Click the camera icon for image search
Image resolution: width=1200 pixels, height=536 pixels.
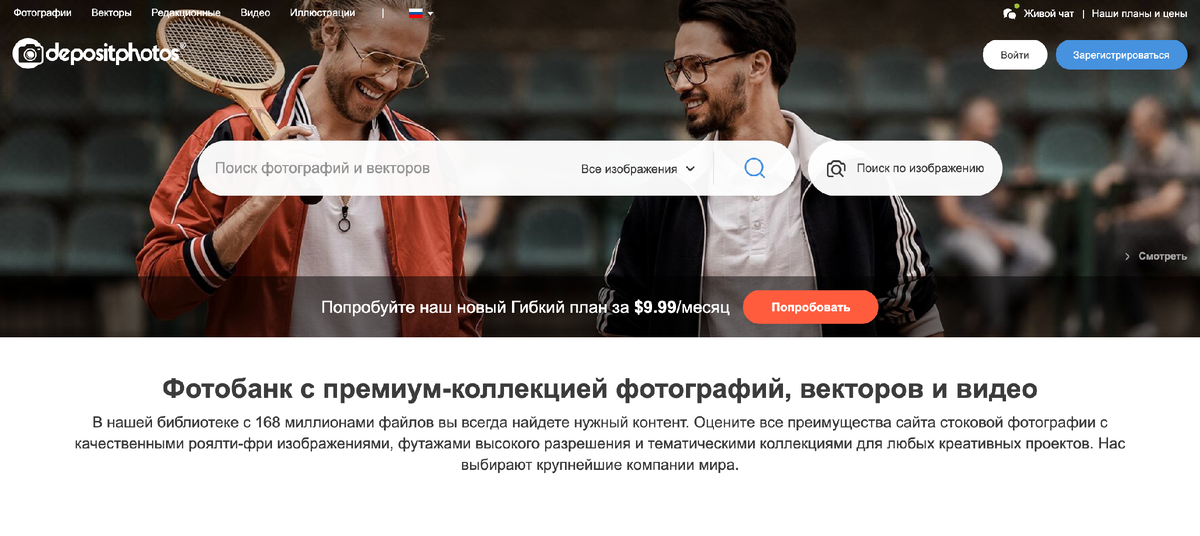point(837,169)
